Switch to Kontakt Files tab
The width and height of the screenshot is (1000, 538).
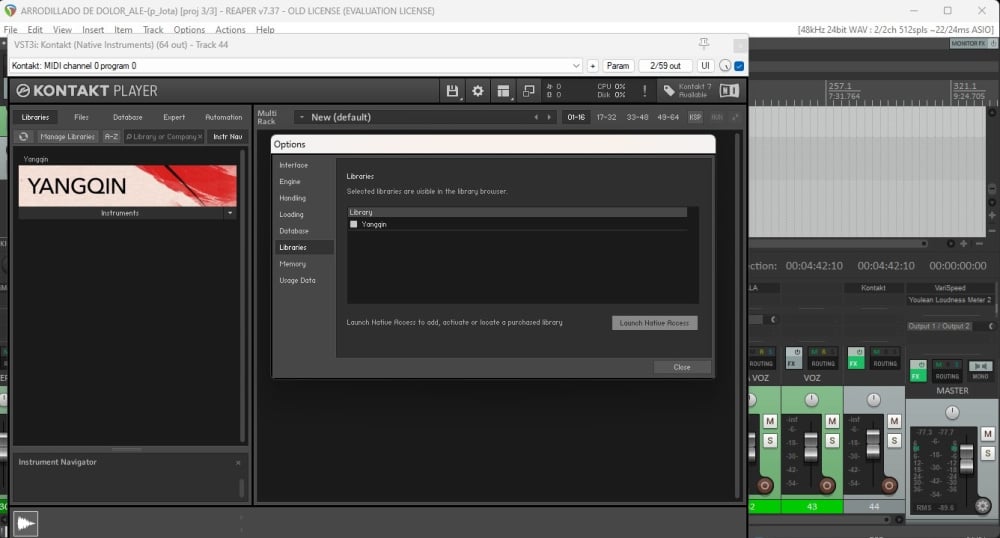[x=82, y=117]
